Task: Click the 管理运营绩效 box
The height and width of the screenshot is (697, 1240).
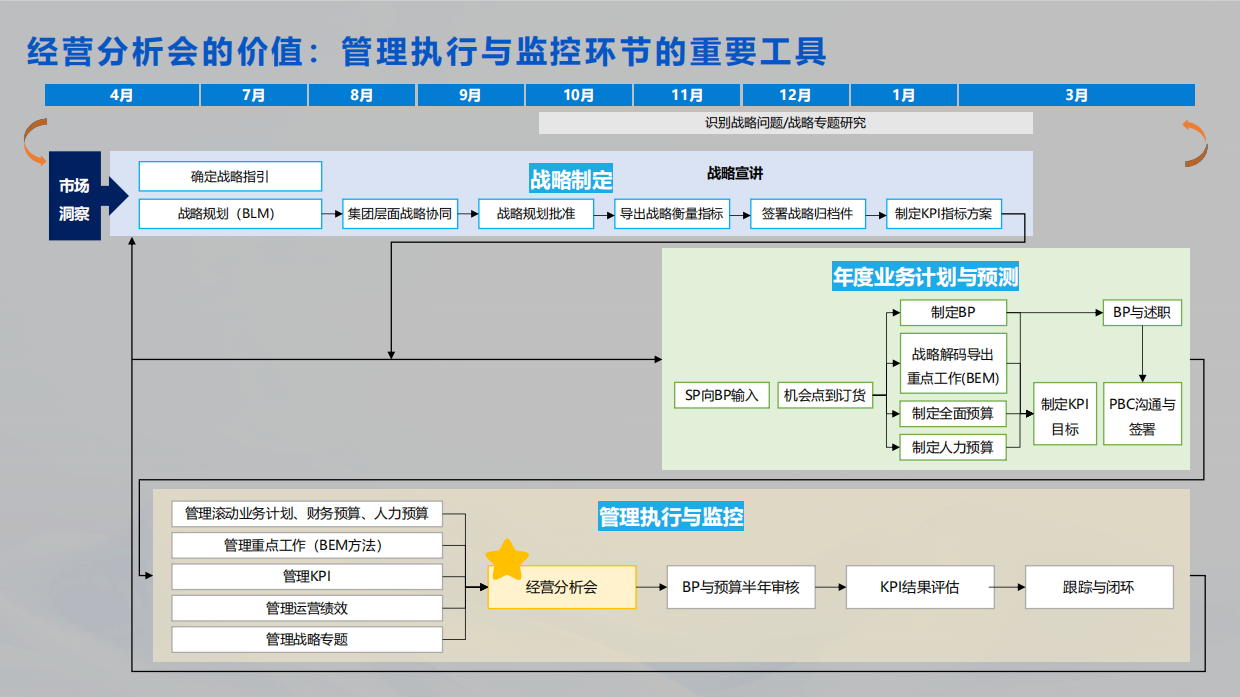Action: (x=307, y=607)
